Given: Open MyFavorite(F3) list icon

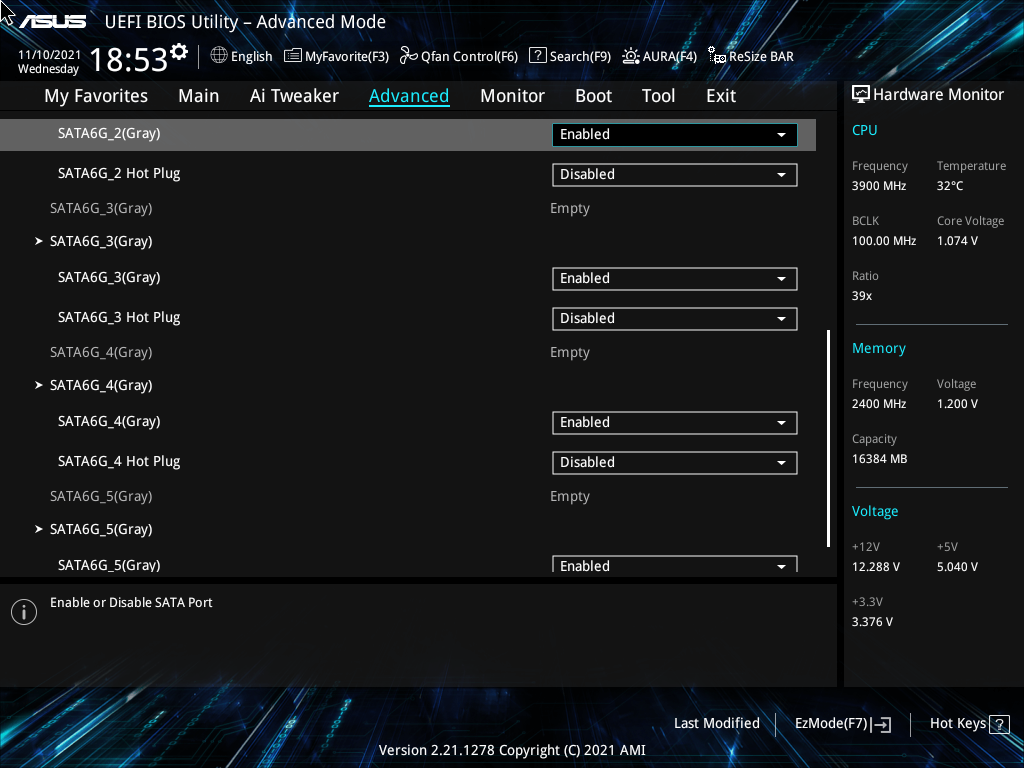Looking at the screenshot, I should [x=293, y=56].
